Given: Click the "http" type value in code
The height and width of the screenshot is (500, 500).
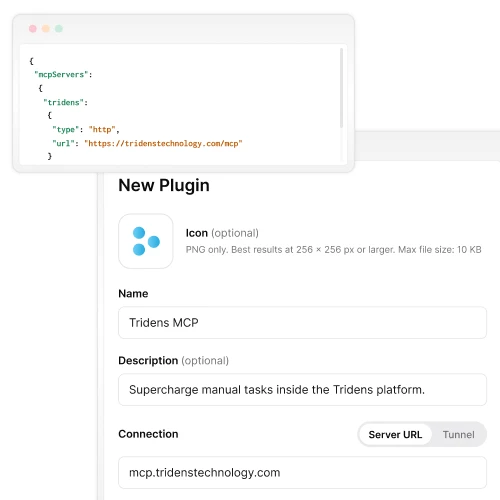Looking at the screenshot, I should click(x=102, y=129).
